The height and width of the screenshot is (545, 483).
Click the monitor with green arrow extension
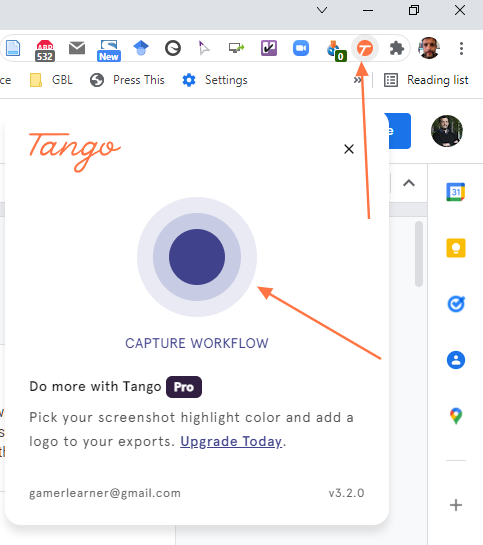pyautogui.click(x=236, y=48)
